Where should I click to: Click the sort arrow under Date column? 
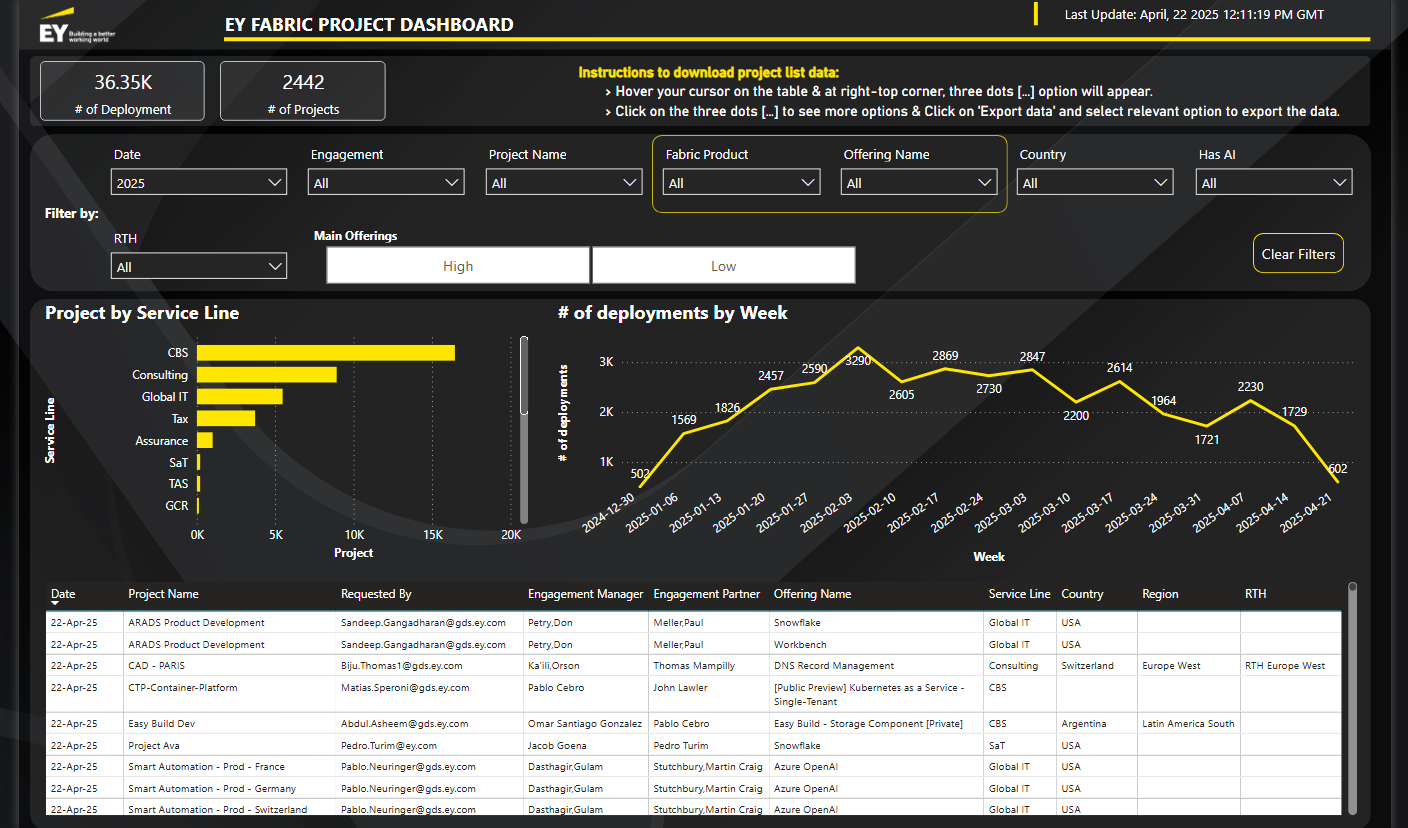[x=54, y=604]
